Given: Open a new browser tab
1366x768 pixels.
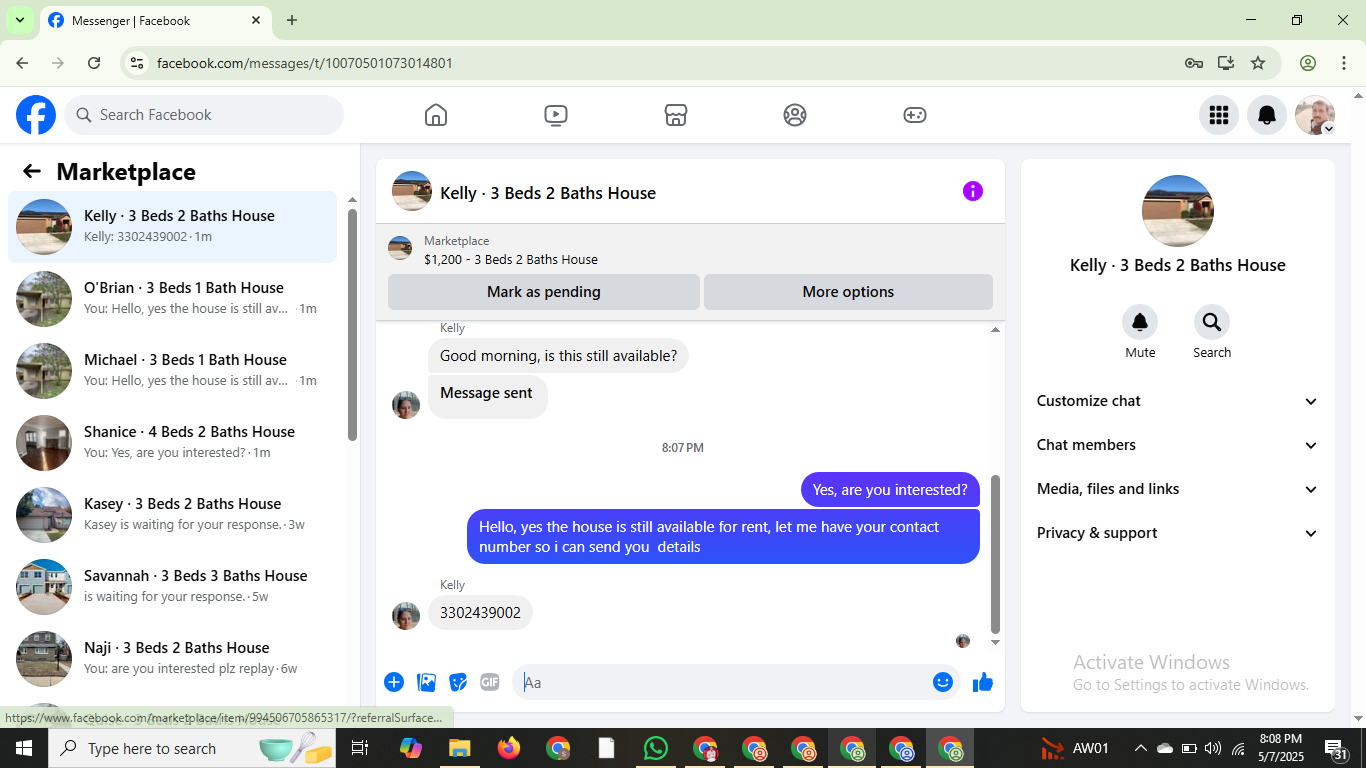Looking at the screenshot, I should (292, 20).
